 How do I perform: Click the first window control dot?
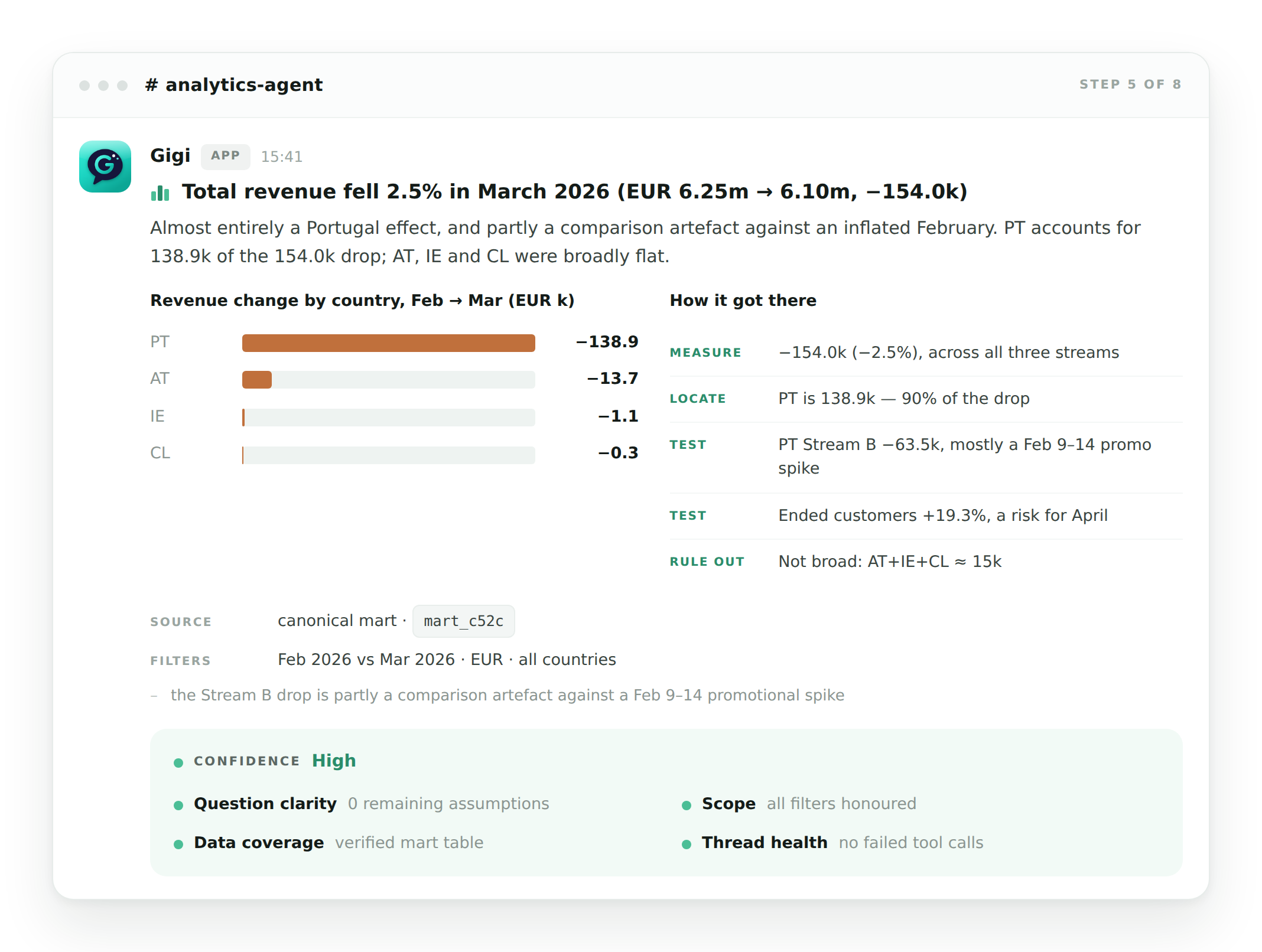[x=84, y=86]
